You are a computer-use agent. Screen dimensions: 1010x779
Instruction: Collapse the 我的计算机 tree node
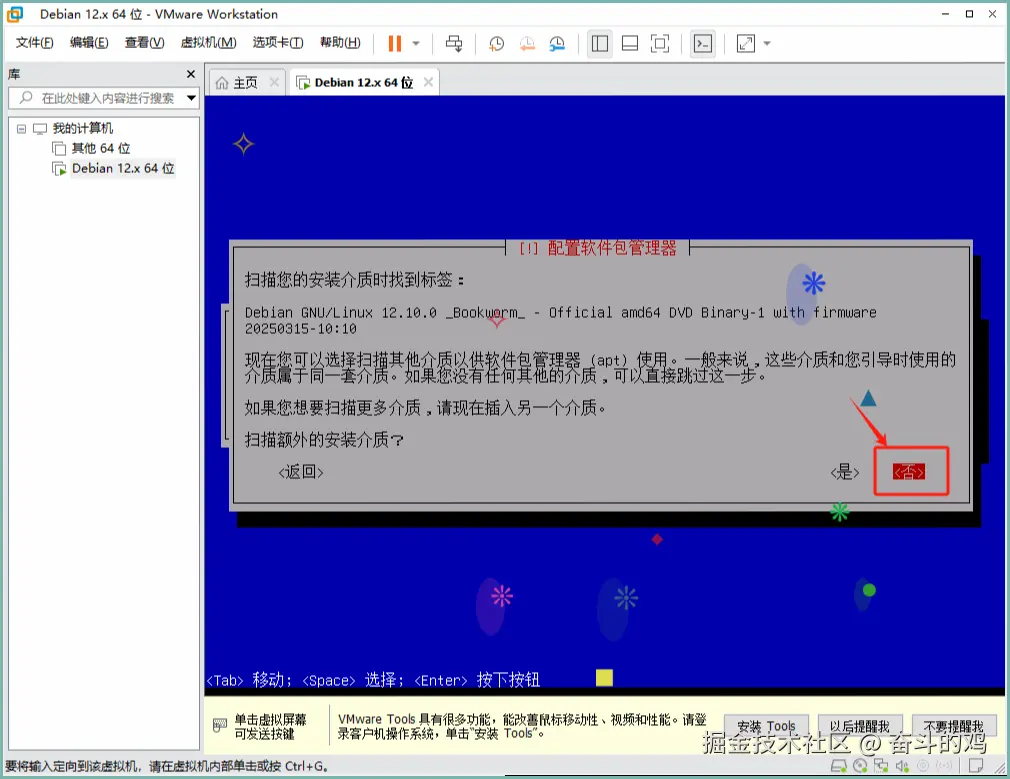coord(21,129)
